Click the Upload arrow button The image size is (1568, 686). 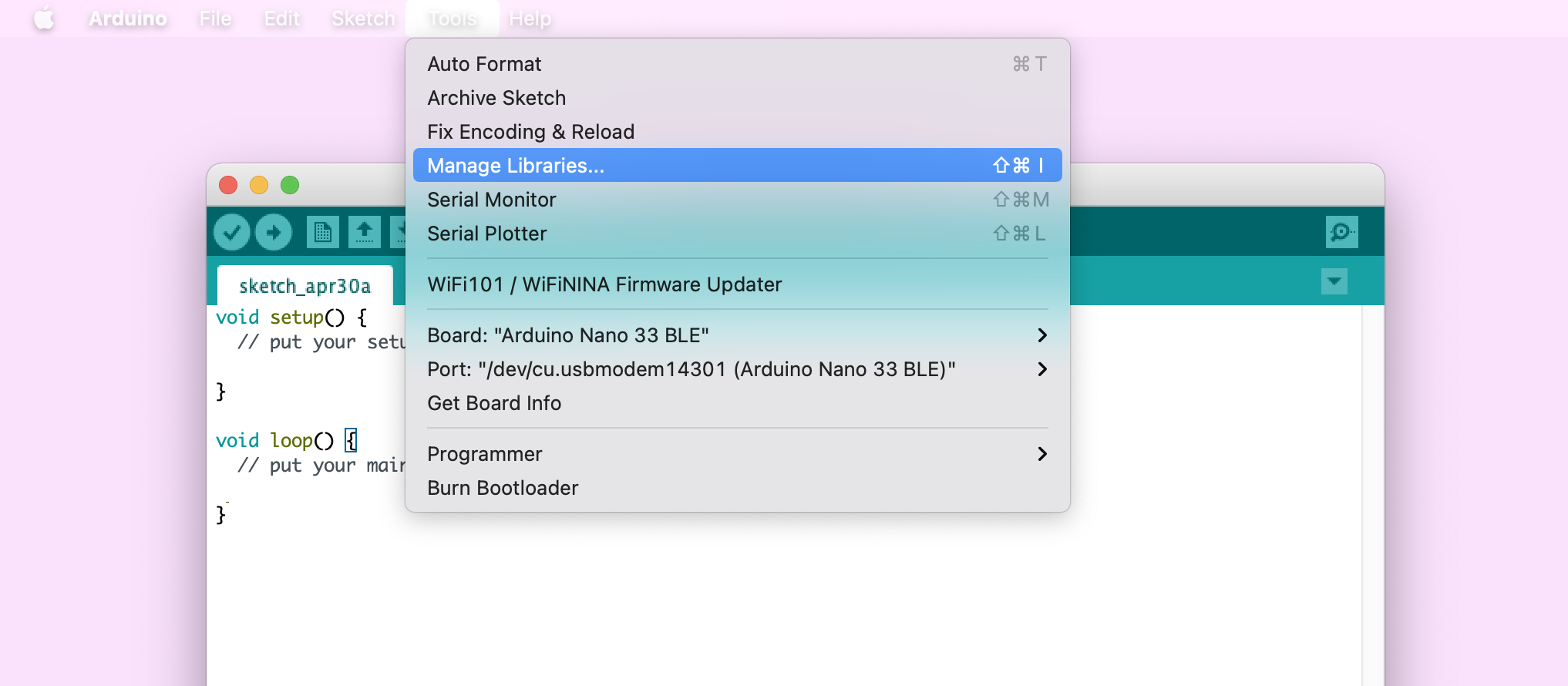(274, 232)
